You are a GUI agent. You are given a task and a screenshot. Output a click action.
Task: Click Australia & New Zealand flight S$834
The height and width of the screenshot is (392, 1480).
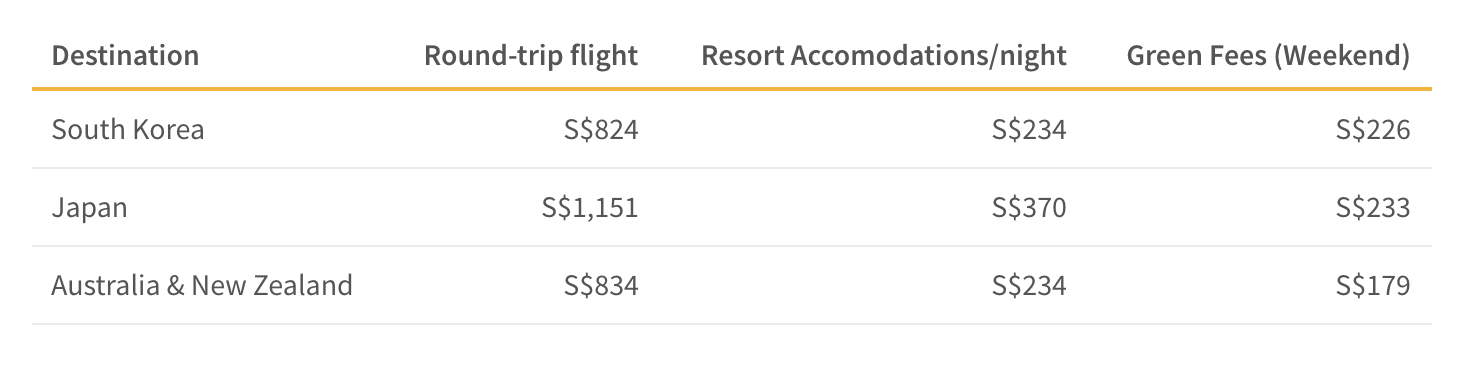click(601, 285)
